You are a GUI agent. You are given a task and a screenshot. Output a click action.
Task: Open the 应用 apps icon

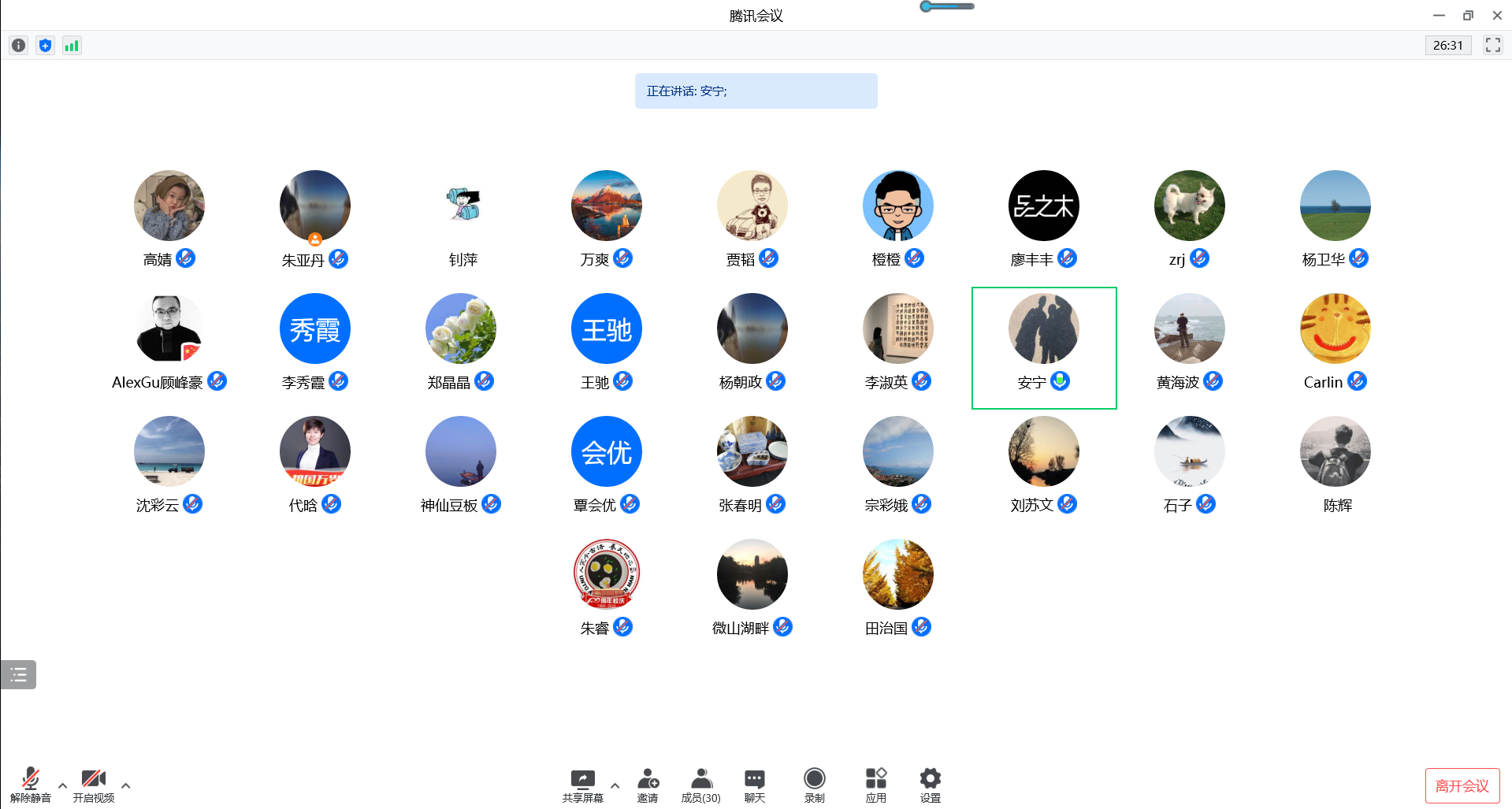[875, 779]
